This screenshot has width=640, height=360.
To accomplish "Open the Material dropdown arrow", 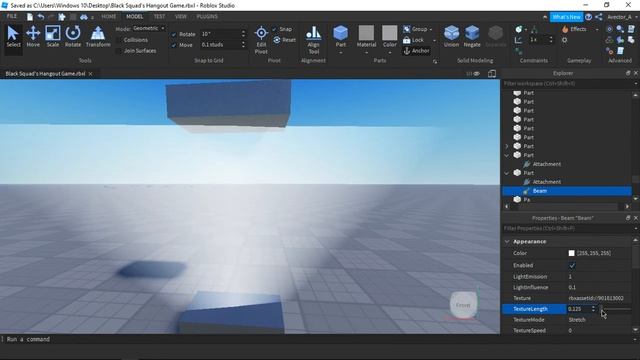I will (366, 53).
